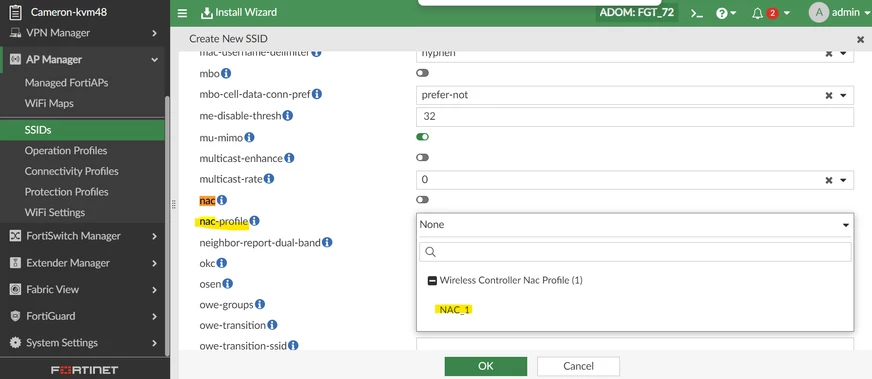The image size is (872, 379).
Task: Open Managed FortiAPs
Action: (66, 83)
